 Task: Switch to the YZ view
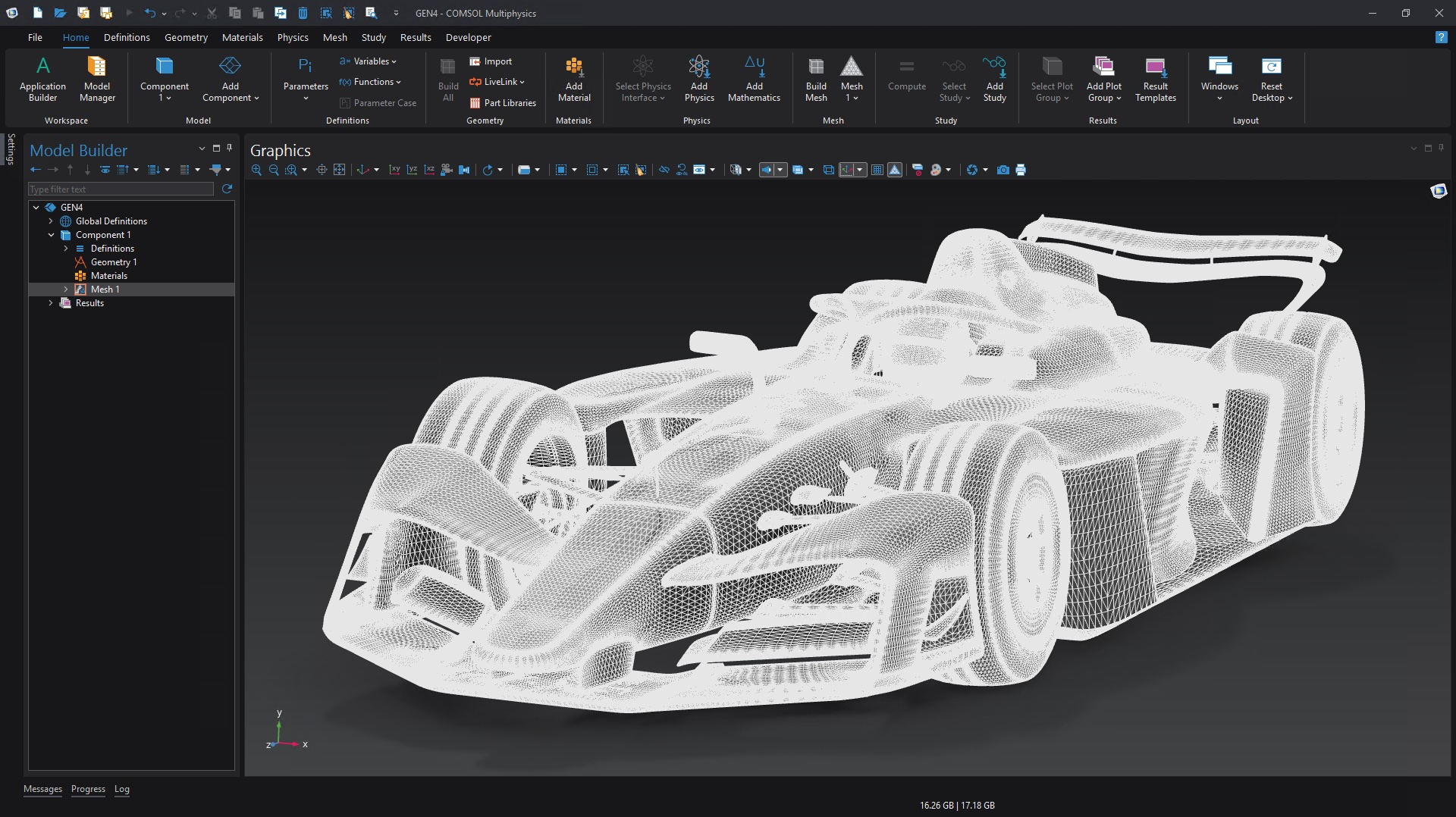click(412, 170)
